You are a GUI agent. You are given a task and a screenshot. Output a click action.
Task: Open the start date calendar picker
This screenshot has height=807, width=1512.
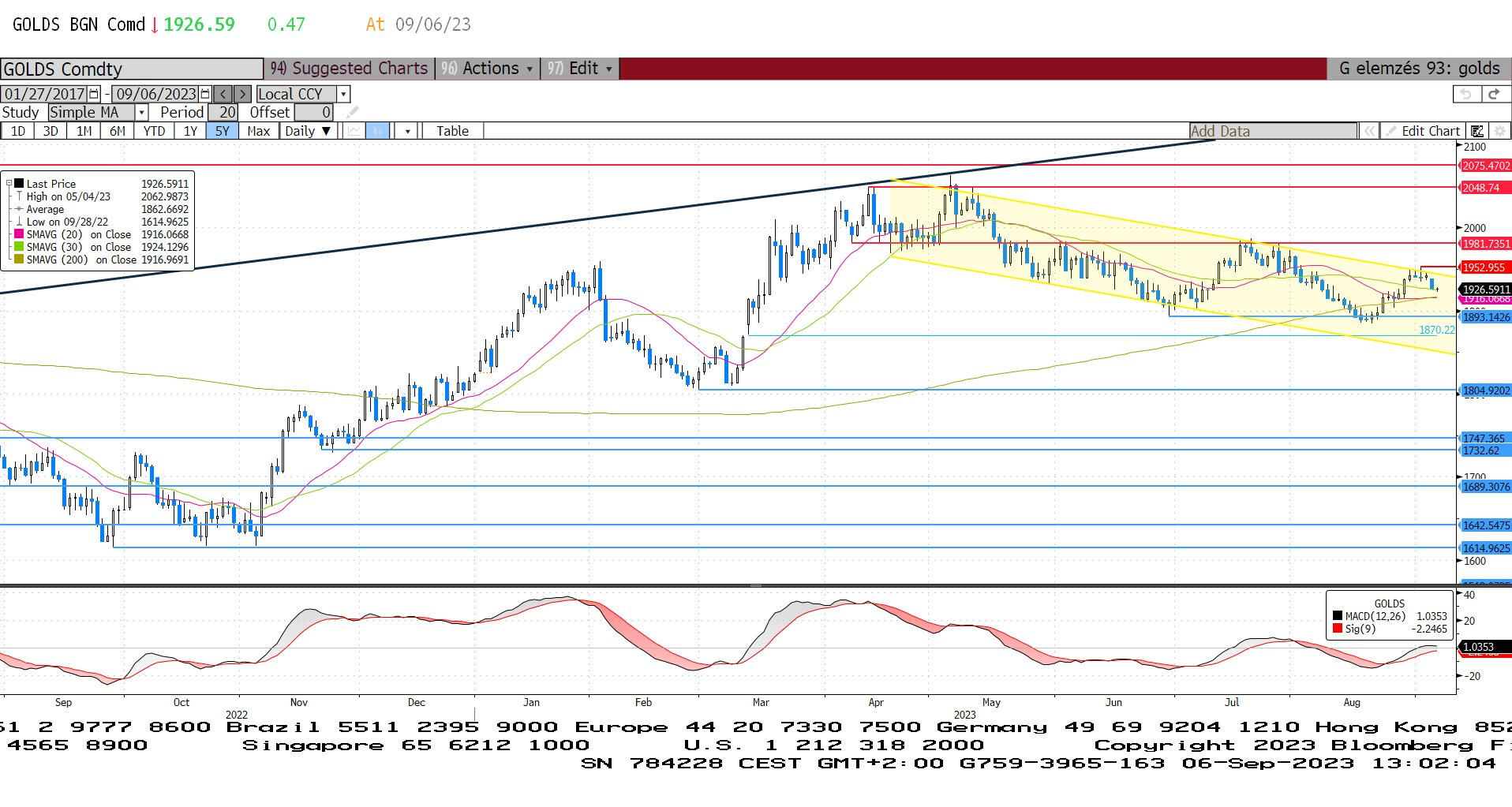95,94
